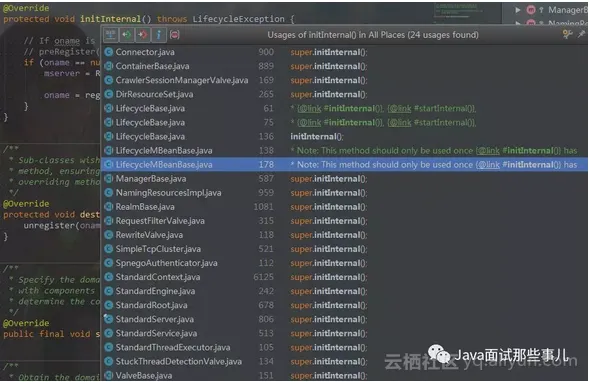Open the StandardRoot.java usage row
This screenshot has height=382, width=589.
pyautogui.click(x=344, y=305)
